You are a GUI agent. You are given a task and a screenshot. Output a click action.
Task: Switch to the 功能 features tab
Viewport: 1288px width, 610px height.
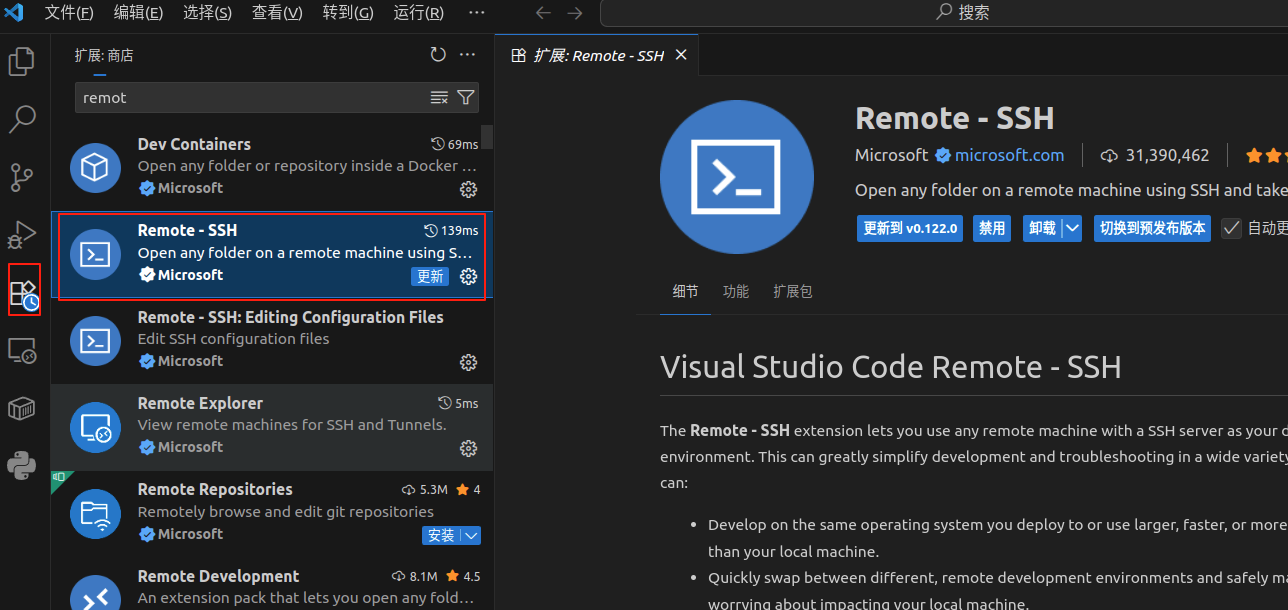coord(736,292)
